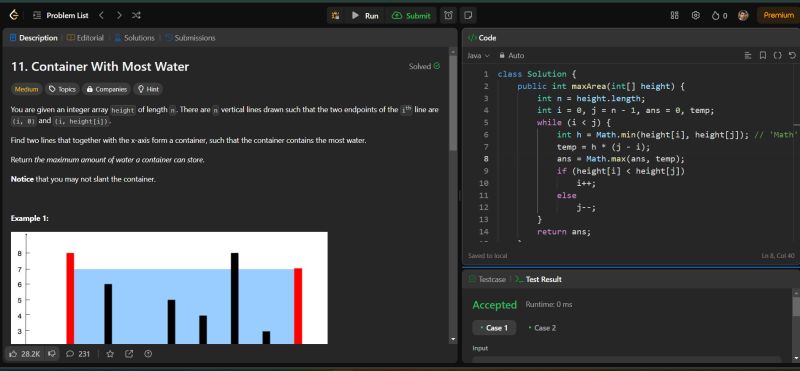The image size is (800, 371).
Task: Submit the solution
Action: click(x=411, y=15)
